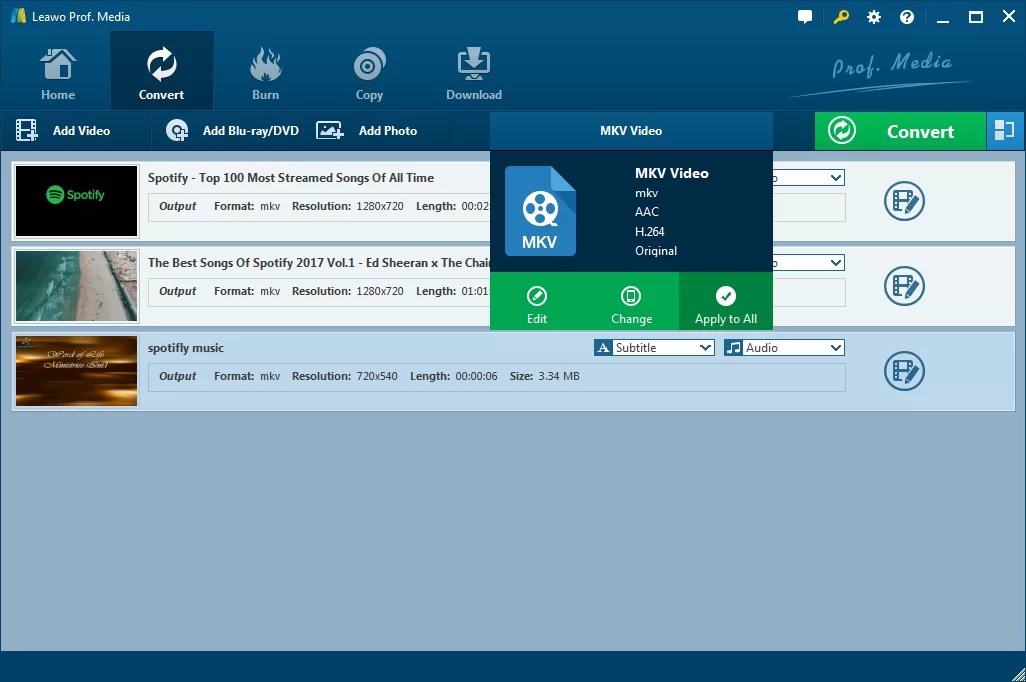Open the Home module
Viewport: 1026px width, 682px height.
tap(58, 73)
